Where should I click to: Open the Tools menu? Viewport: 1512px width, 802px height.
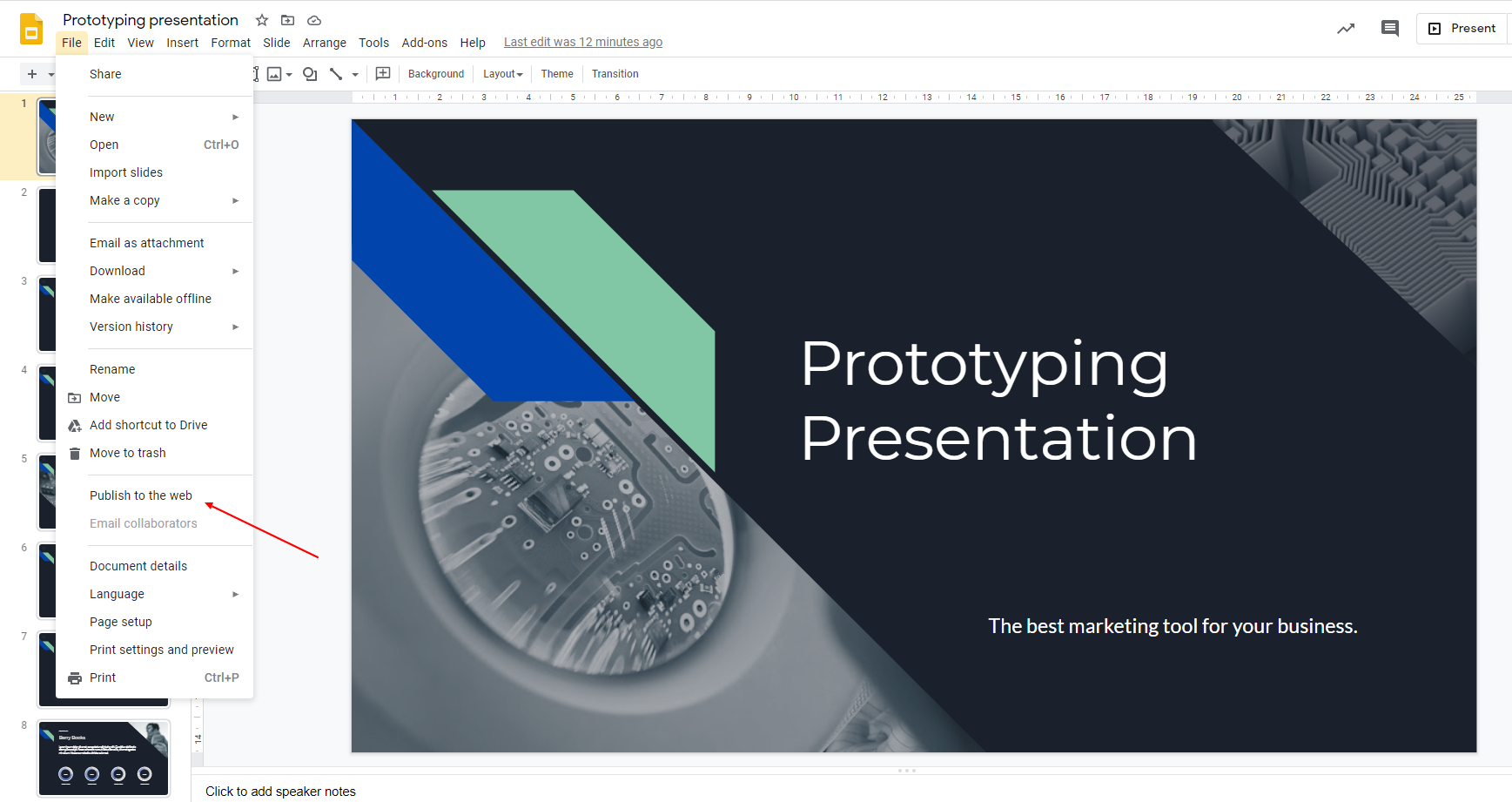click(x=374, y=43)
